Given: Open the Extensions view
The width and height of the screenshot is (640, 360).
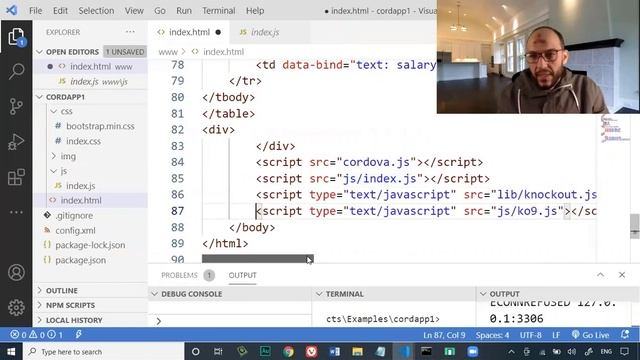Looking at the screenshot, I should point(16,177).
